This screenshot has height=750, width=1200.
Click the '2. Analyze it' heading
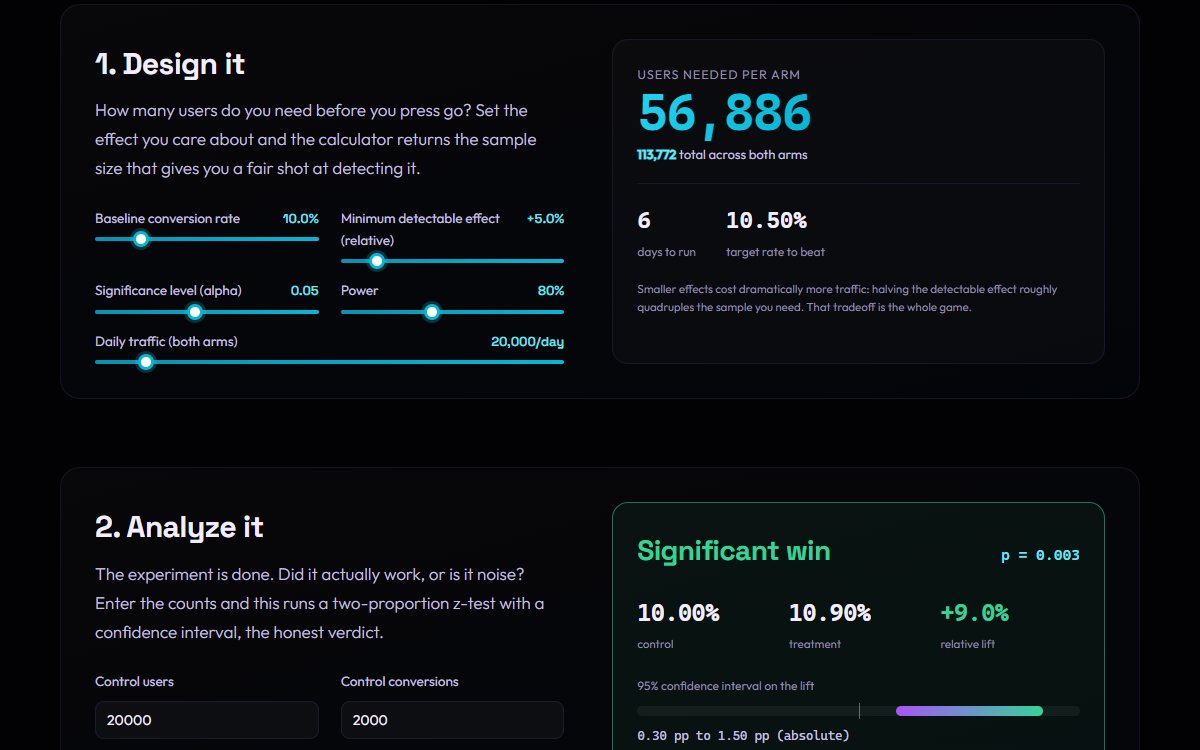coord(179,527)
